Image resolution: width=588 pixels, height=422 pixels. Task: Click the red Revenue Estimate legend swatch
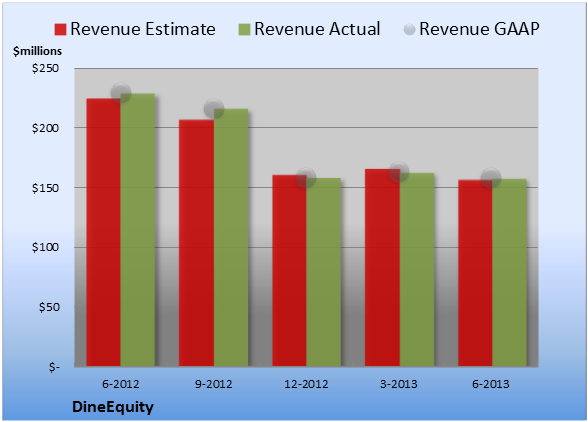[x=60, y=30]
